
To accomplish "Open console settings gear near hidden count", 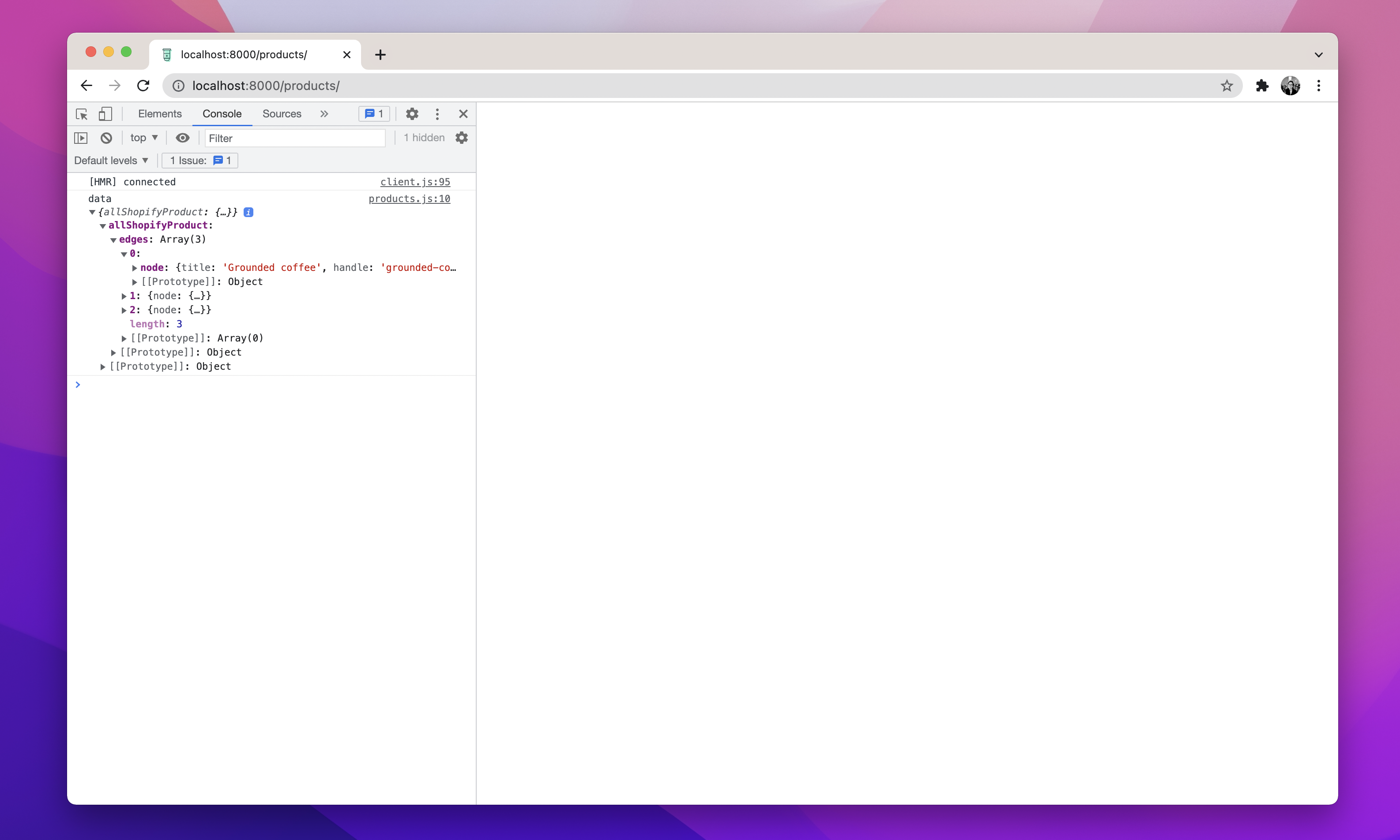I will click(x=461, y=138).
